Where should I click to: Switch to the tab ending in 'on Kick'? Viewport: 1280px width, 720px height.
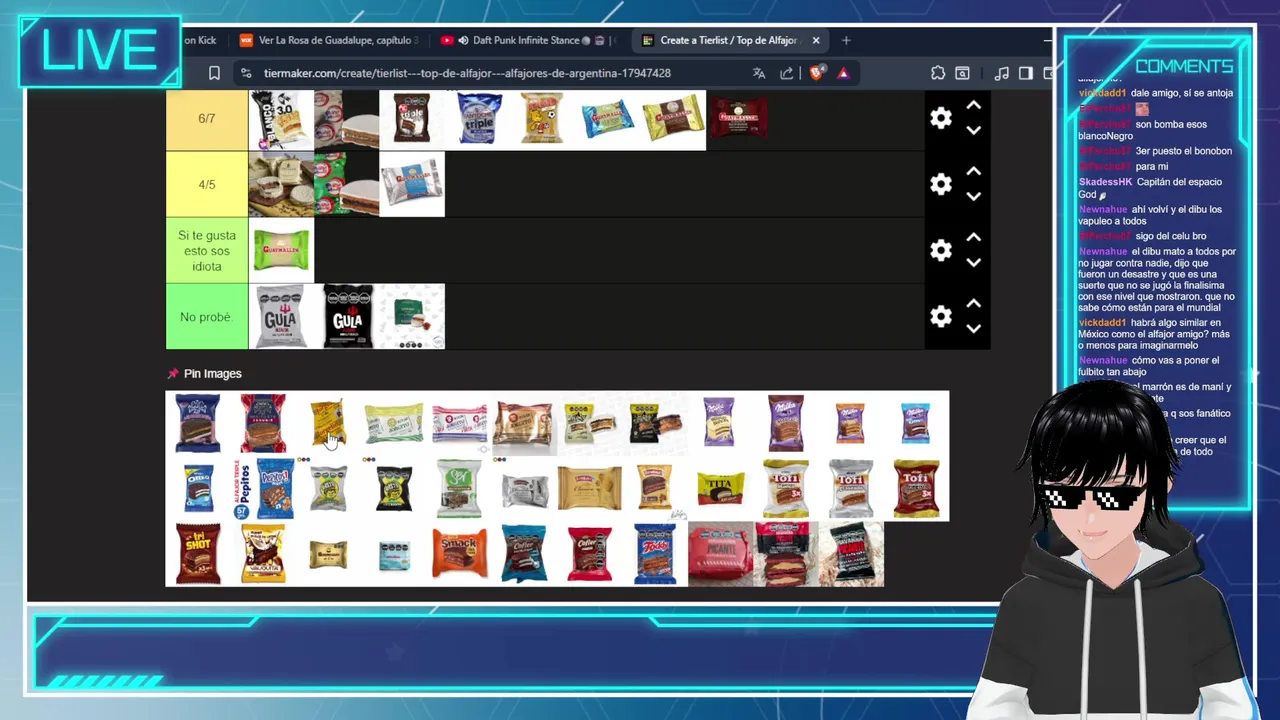click(x=202, y=40)
